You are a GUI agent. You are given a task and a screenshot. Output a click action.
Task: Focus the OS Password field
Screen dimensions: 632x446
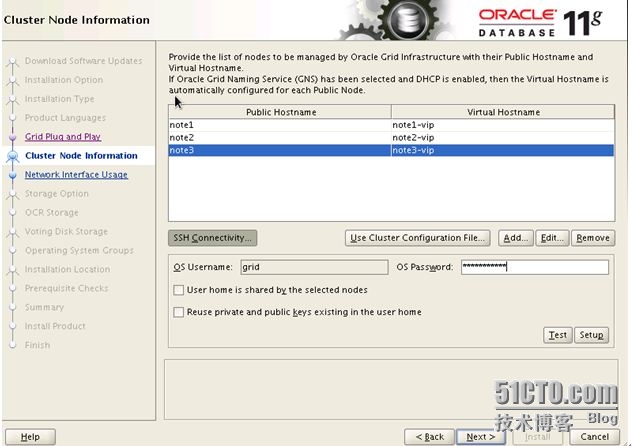[535, 267]
